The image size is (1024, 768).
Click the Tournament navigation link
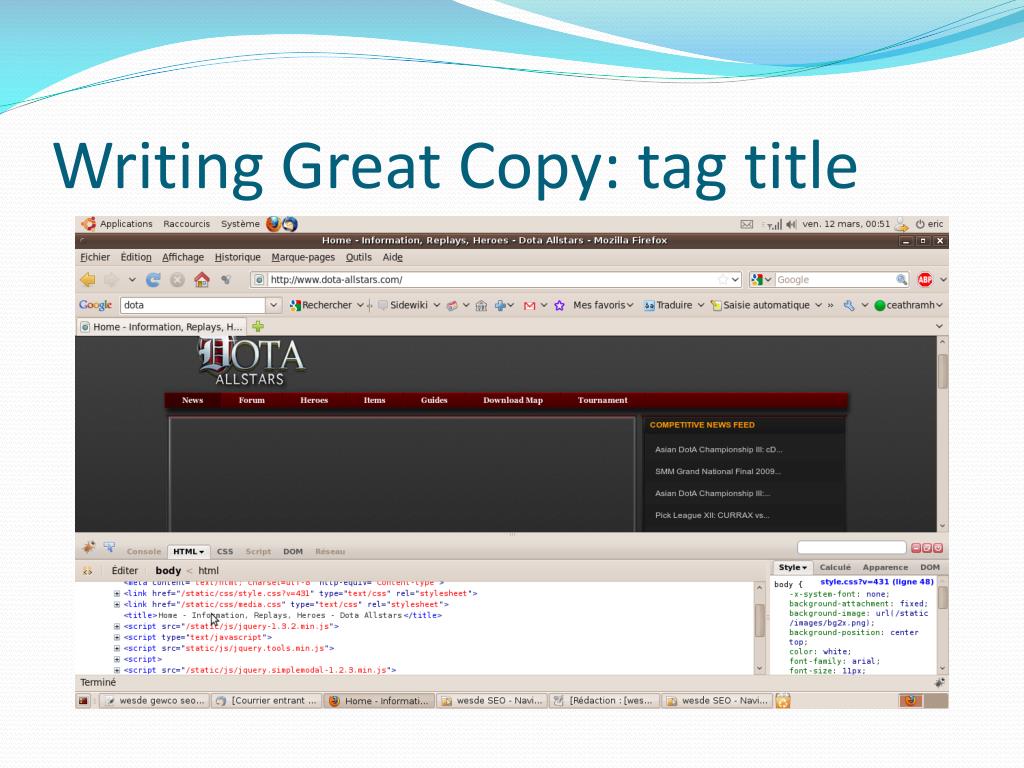[x=602, y=400]
